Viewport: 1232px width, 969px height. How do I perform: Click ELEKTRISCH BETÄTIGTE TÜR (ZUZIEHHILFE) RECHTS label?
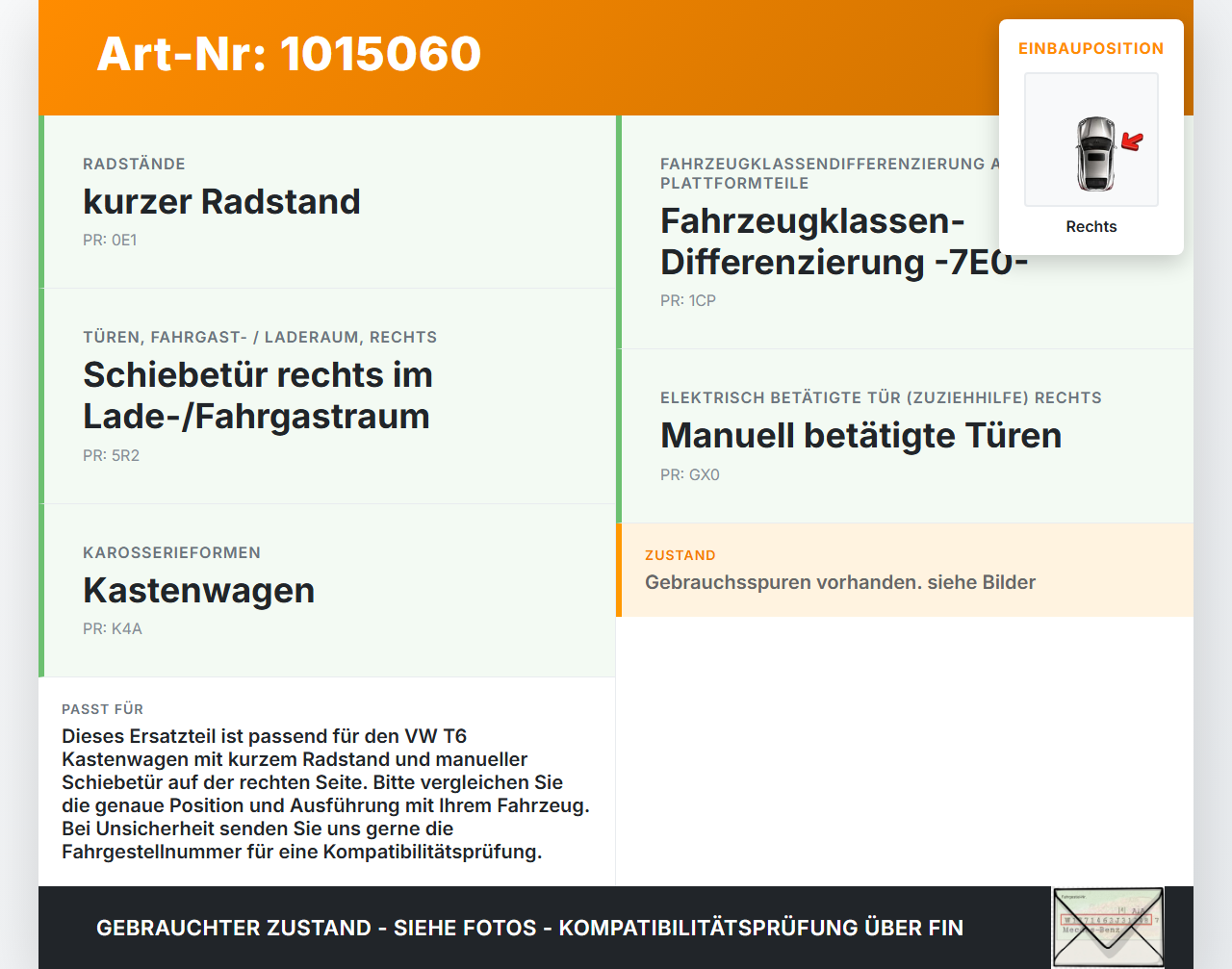coord(881,397)
